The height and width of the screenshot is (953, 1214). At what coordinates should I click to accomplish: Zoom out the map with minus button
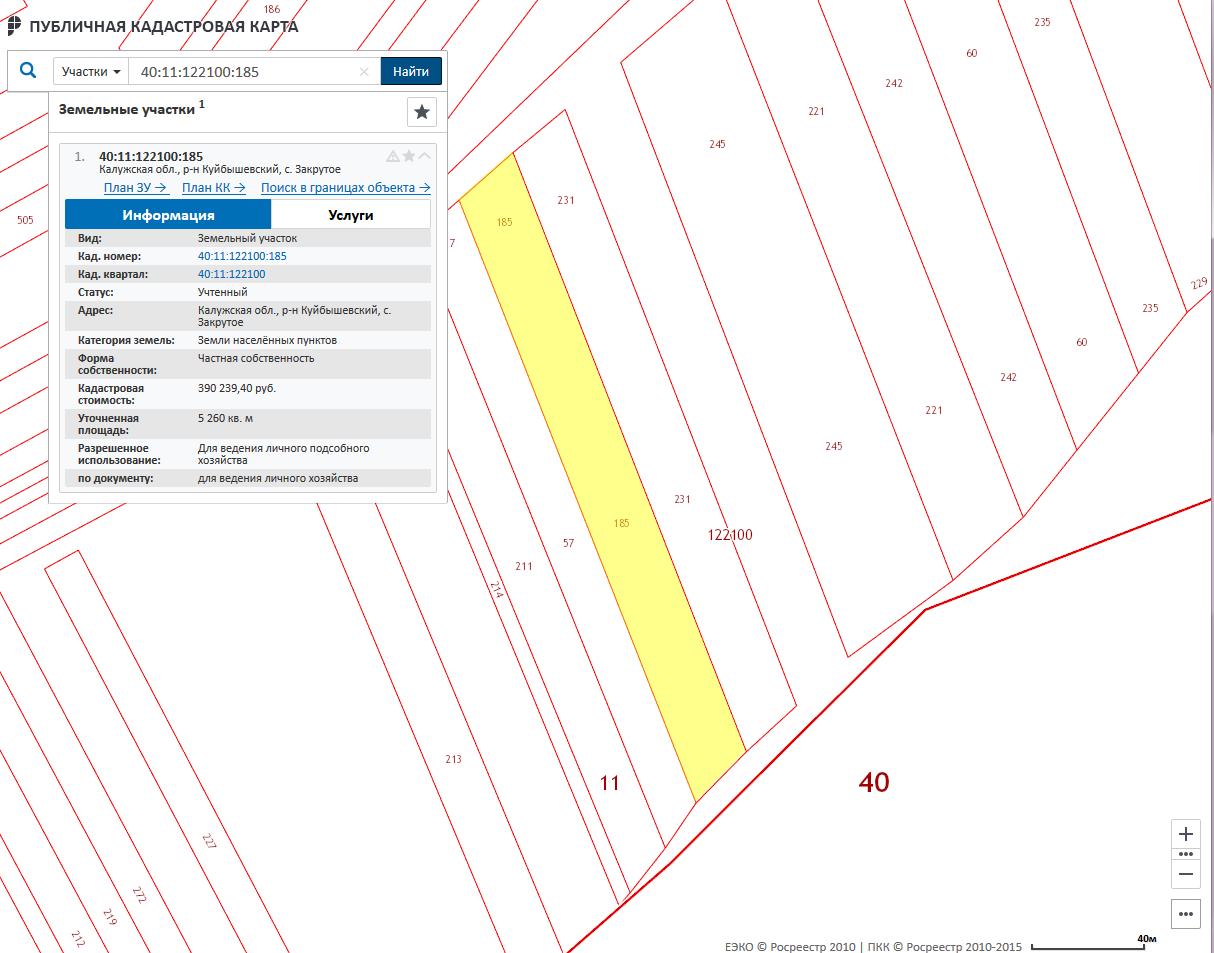pos(1186,874)
